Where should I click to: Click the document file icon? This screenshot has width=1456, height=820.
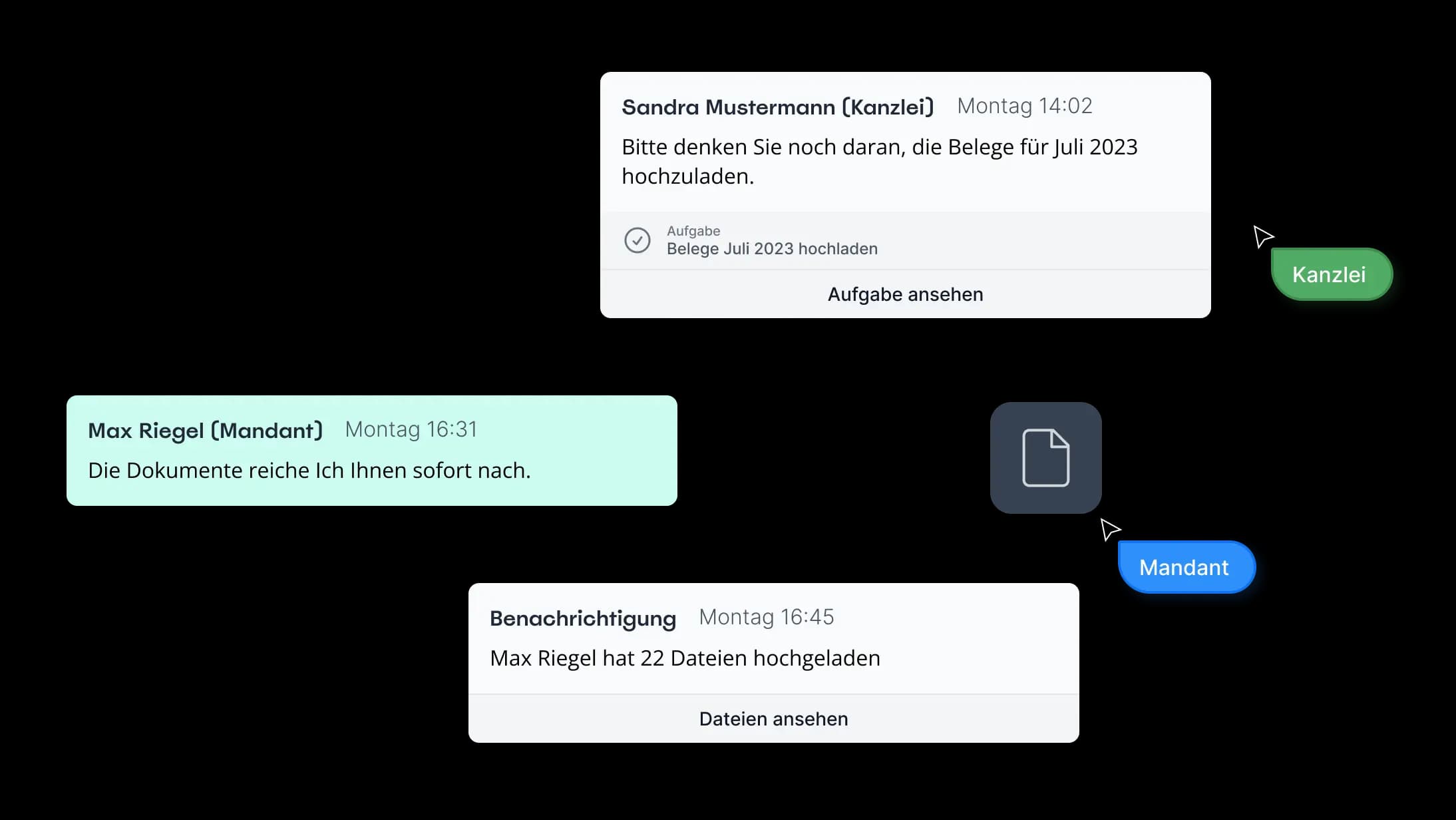click(1046, 458)
